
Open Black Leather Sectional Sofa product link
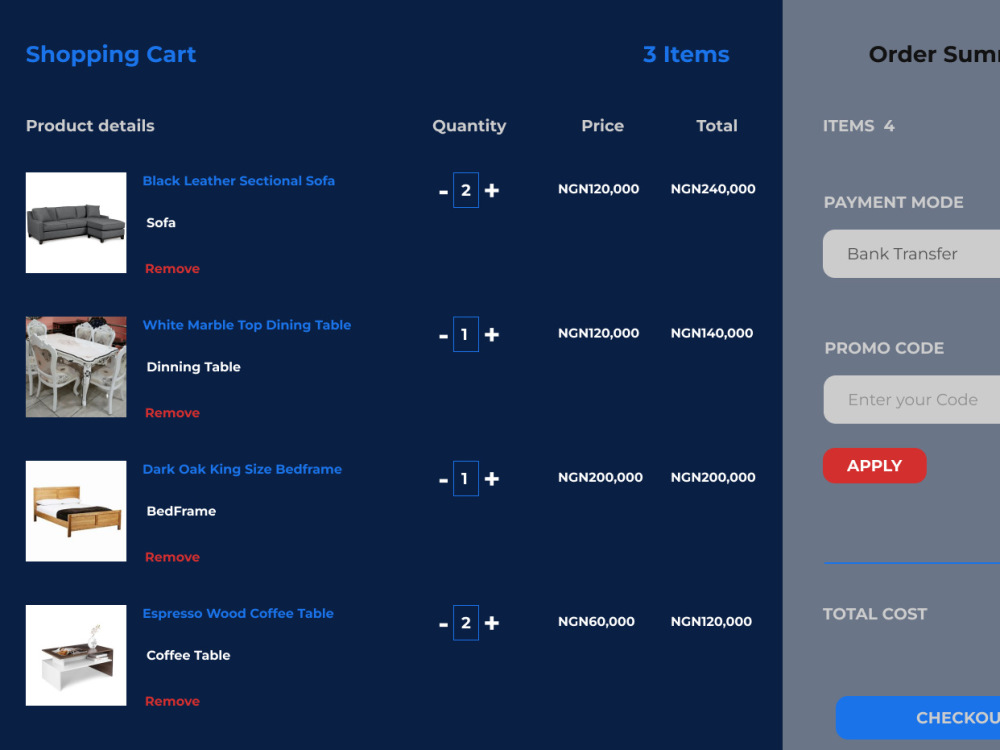pyautogui.click(x=239, y=180)
